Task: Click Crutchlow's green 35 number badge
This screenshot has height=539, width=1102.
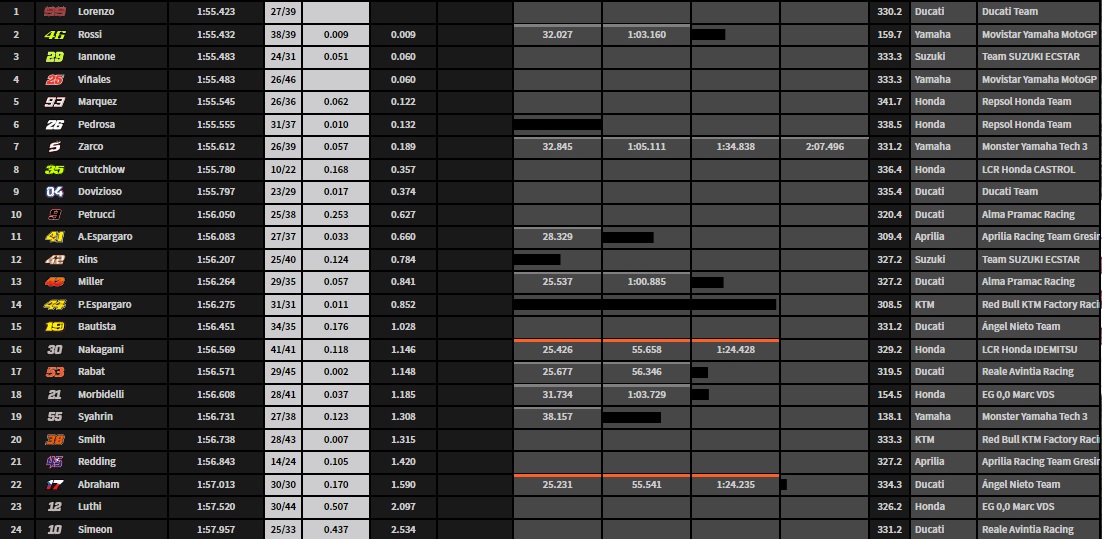Action: point(55,169)
